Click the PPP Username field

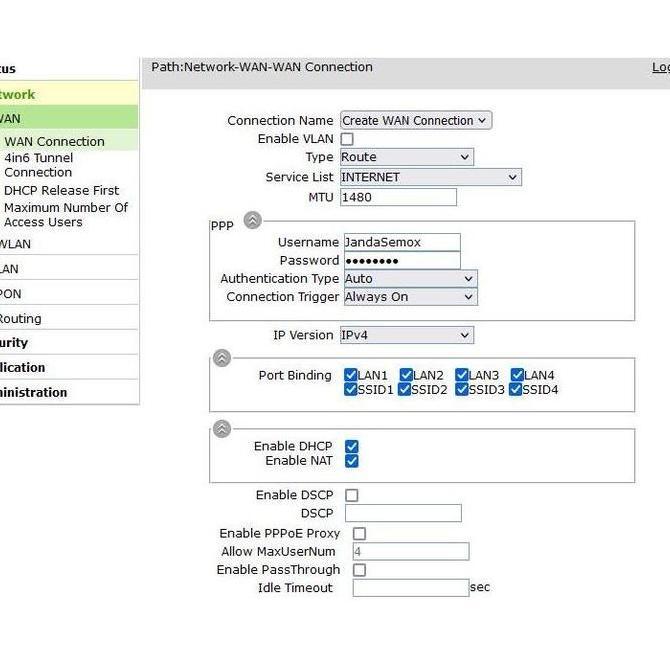pos(401,242)
